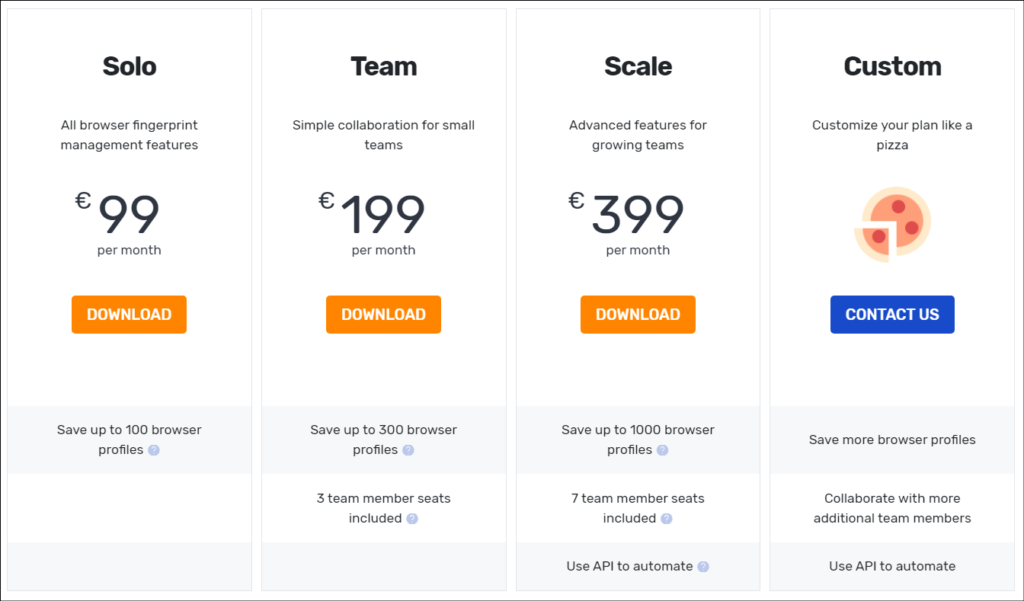This screenshot has height=601, width=1024.
Task: Click help icon next to 7 team member seats
Action: (x=666, y=519)
